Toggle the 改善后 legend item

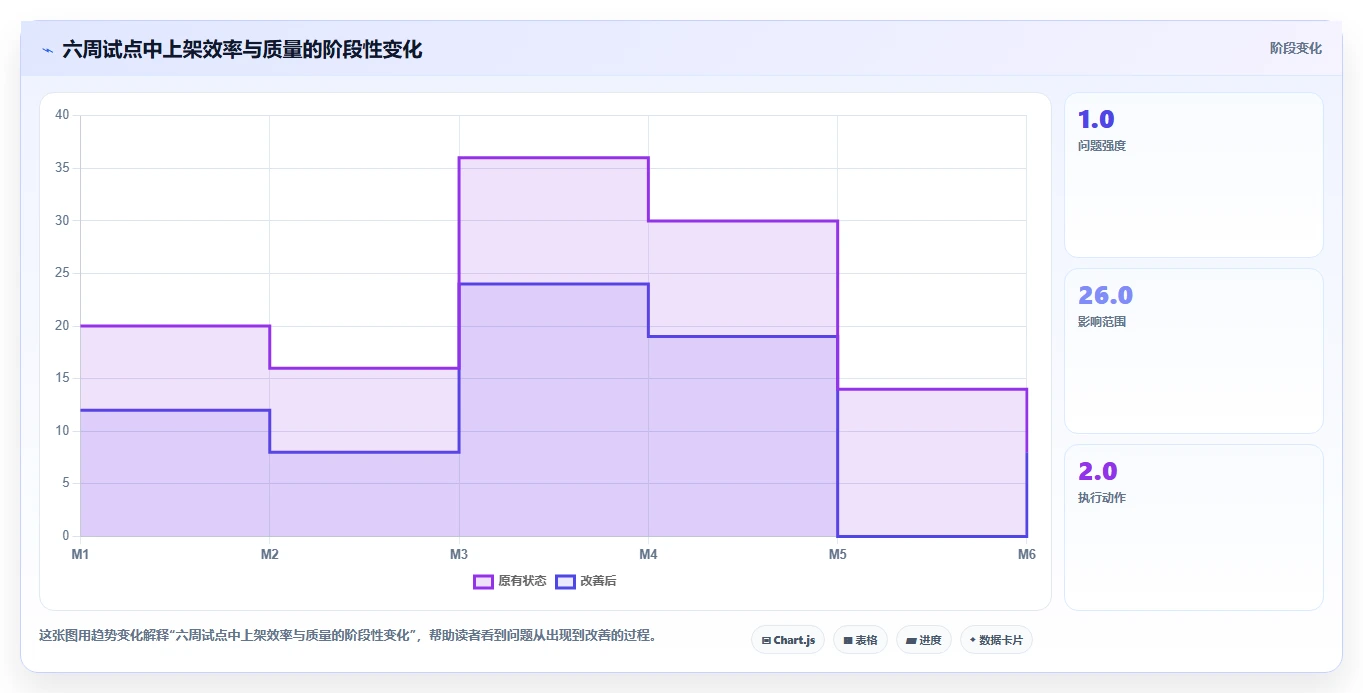(586, 581)
